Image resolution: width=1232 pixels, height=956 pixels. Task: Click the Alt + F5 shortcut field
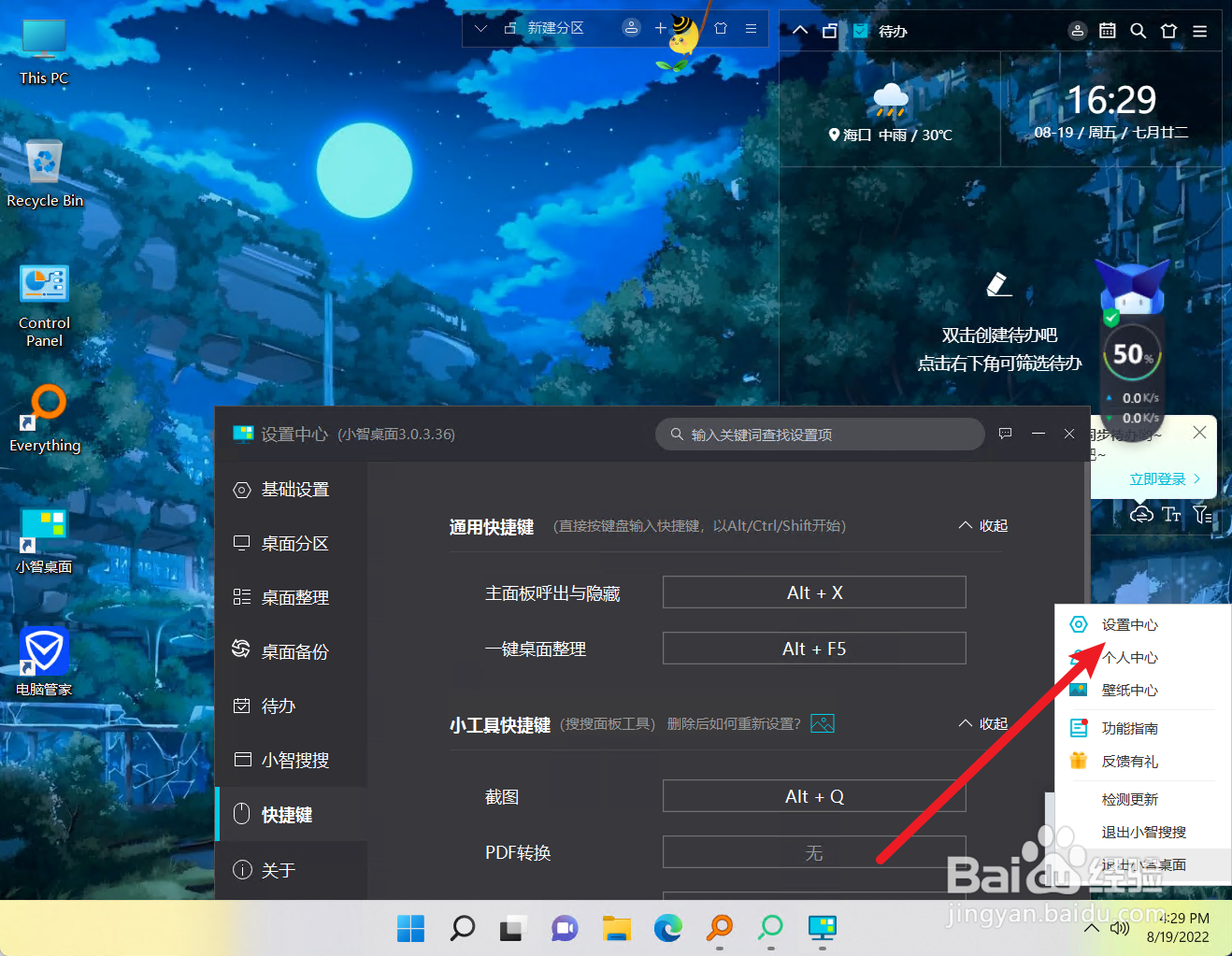pyautogui.click(x=814, y=649)
